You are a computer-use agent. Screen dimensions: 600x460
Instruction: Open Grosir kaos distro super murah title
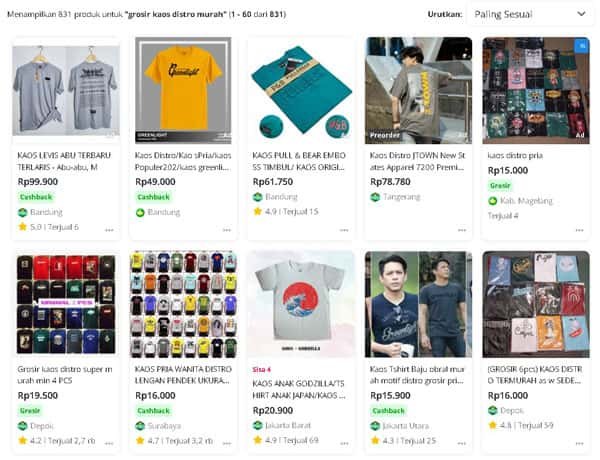point(65,375)
